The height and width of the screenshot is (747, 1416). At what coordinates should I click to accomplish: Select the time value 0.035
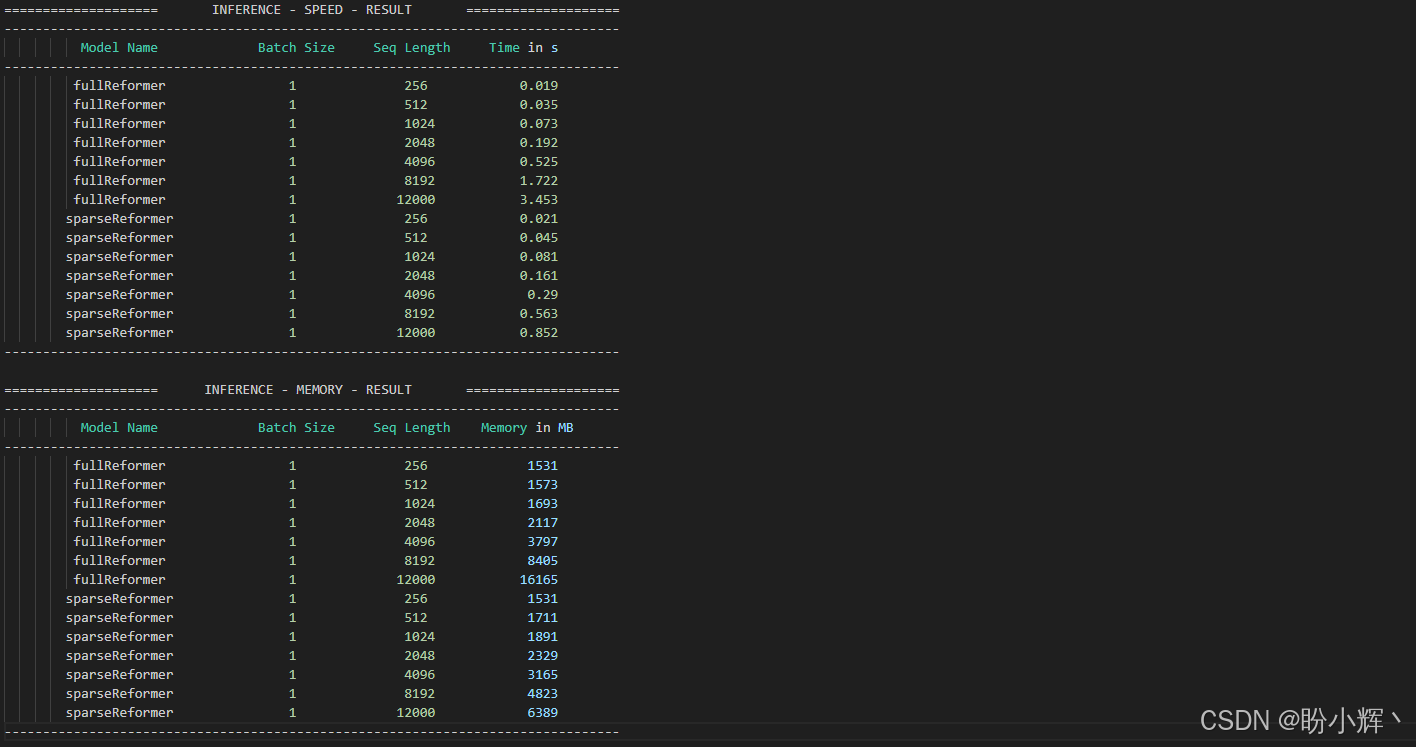tap(539, 105)
